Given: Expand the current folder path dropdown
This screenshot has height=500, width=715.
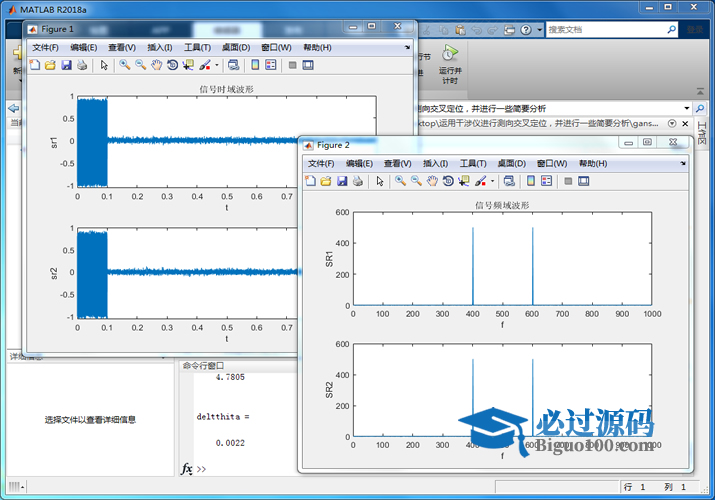Looking at the screenshot, I should pyautogui.click(x=686, y=108).
